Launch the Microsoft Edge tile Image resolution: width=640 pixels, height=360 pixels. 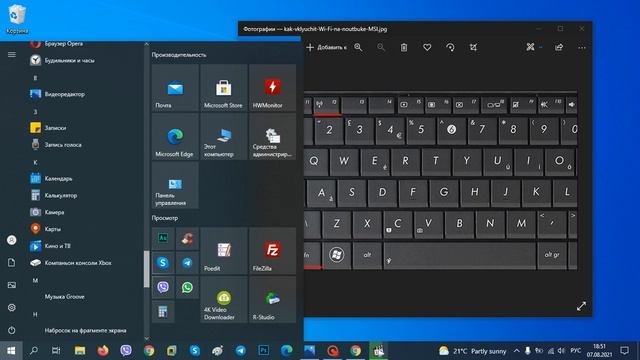point(175,136)
